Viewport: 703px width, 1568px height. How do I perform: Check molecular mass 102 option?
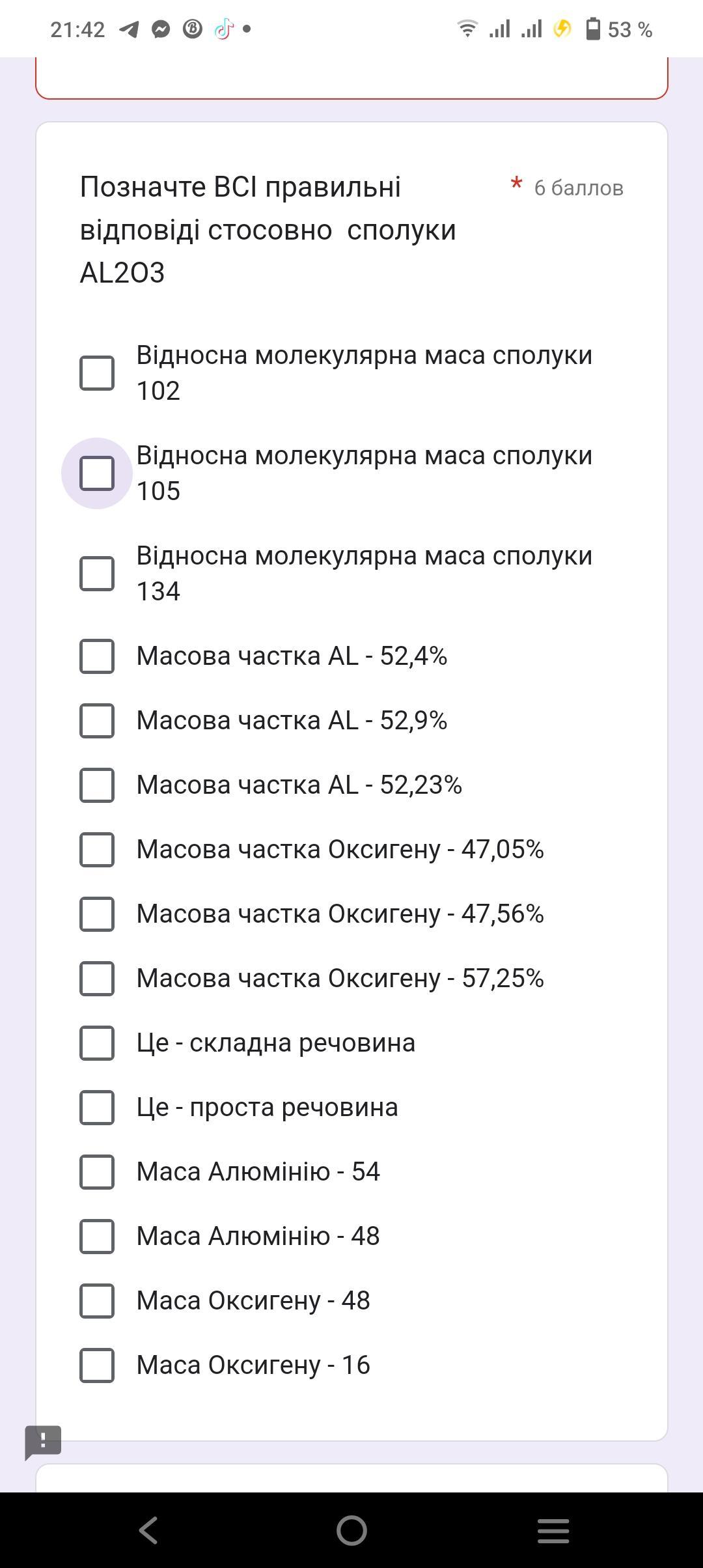pos(97,373)
